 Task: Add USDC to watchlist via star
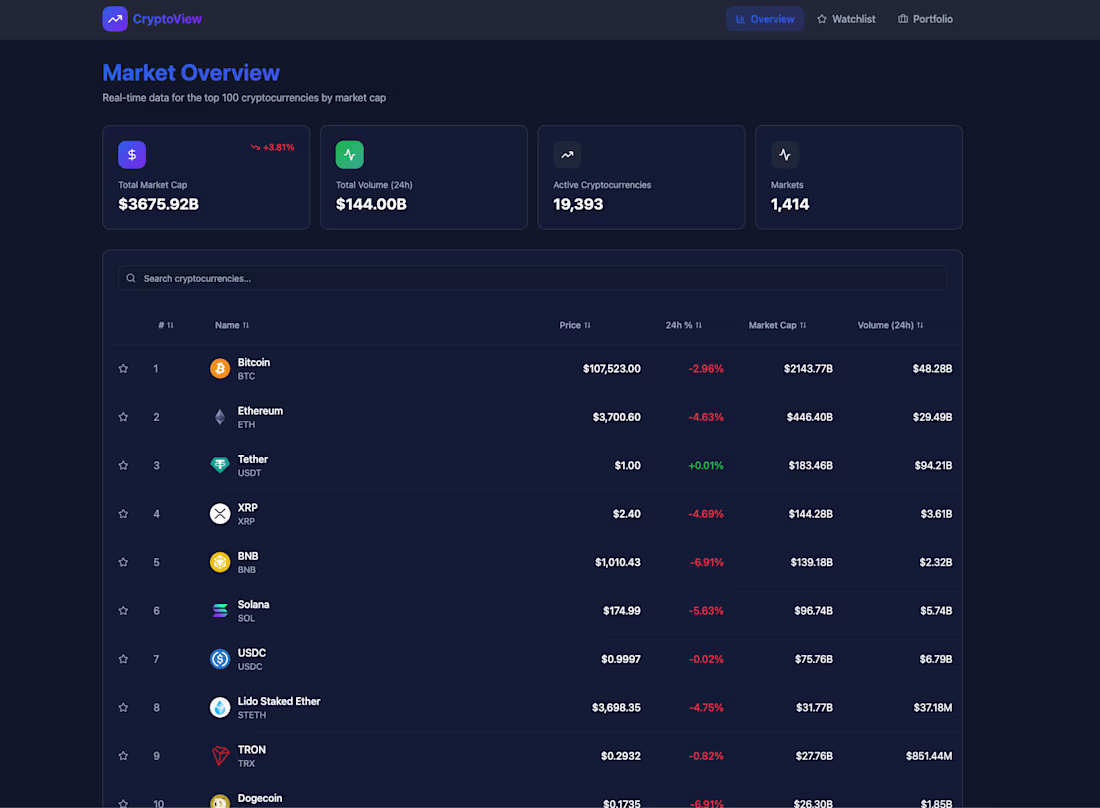click(x=123, y=659)
